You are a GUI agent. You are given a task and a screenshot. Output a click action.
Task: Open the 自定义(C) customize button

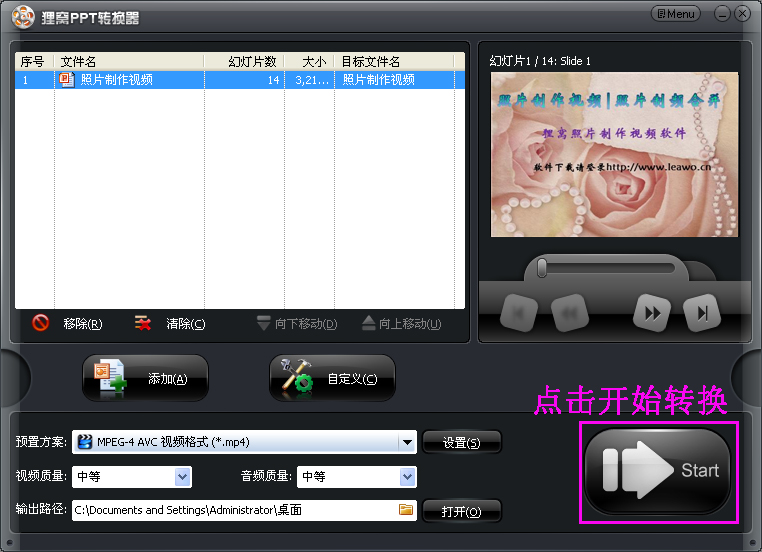[x=332, y=378]
